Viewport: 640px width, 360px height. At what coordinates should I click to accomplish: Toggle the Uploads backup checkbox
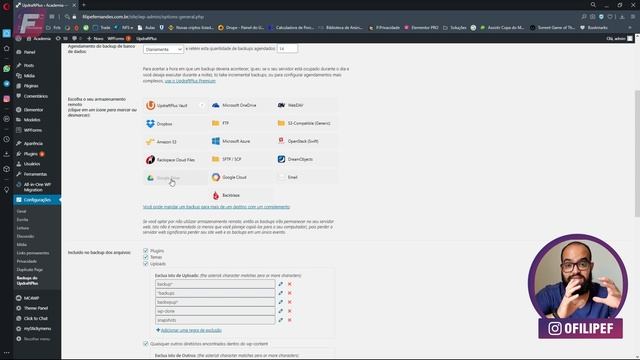[x=146, y=264]
